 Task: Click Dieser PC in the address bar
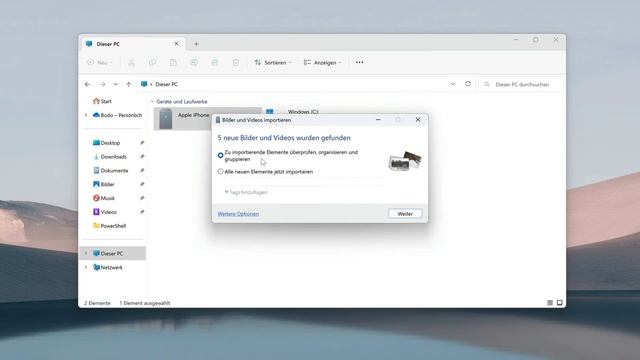point(167,84)
